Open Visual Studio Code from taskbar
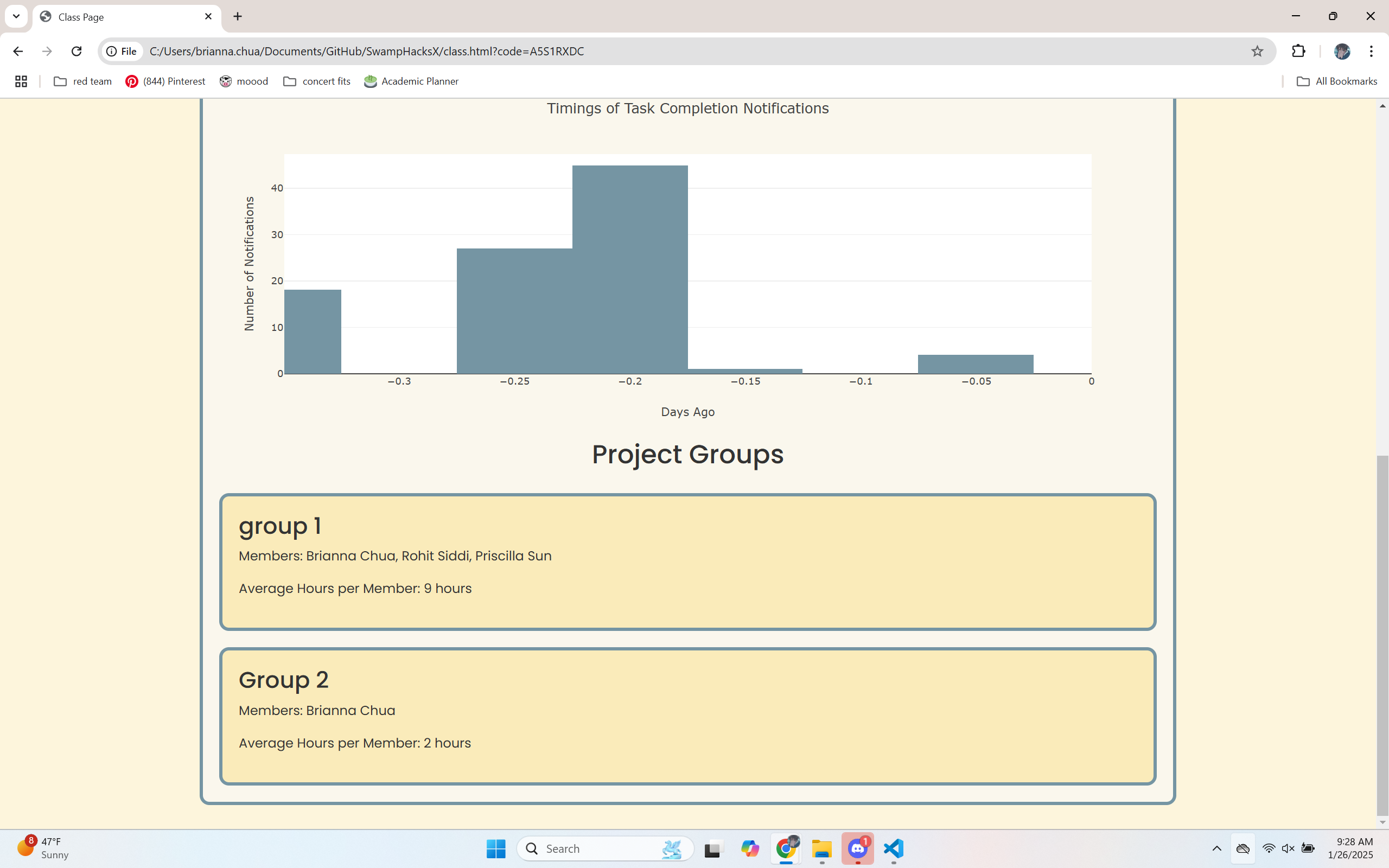 point(894,848)
